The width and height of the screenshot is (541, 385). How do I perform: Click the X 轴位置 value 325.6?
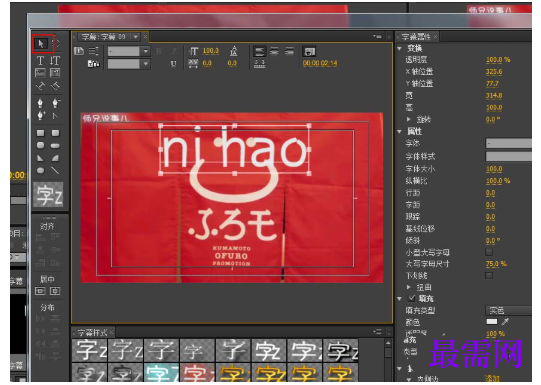point(494,72)
